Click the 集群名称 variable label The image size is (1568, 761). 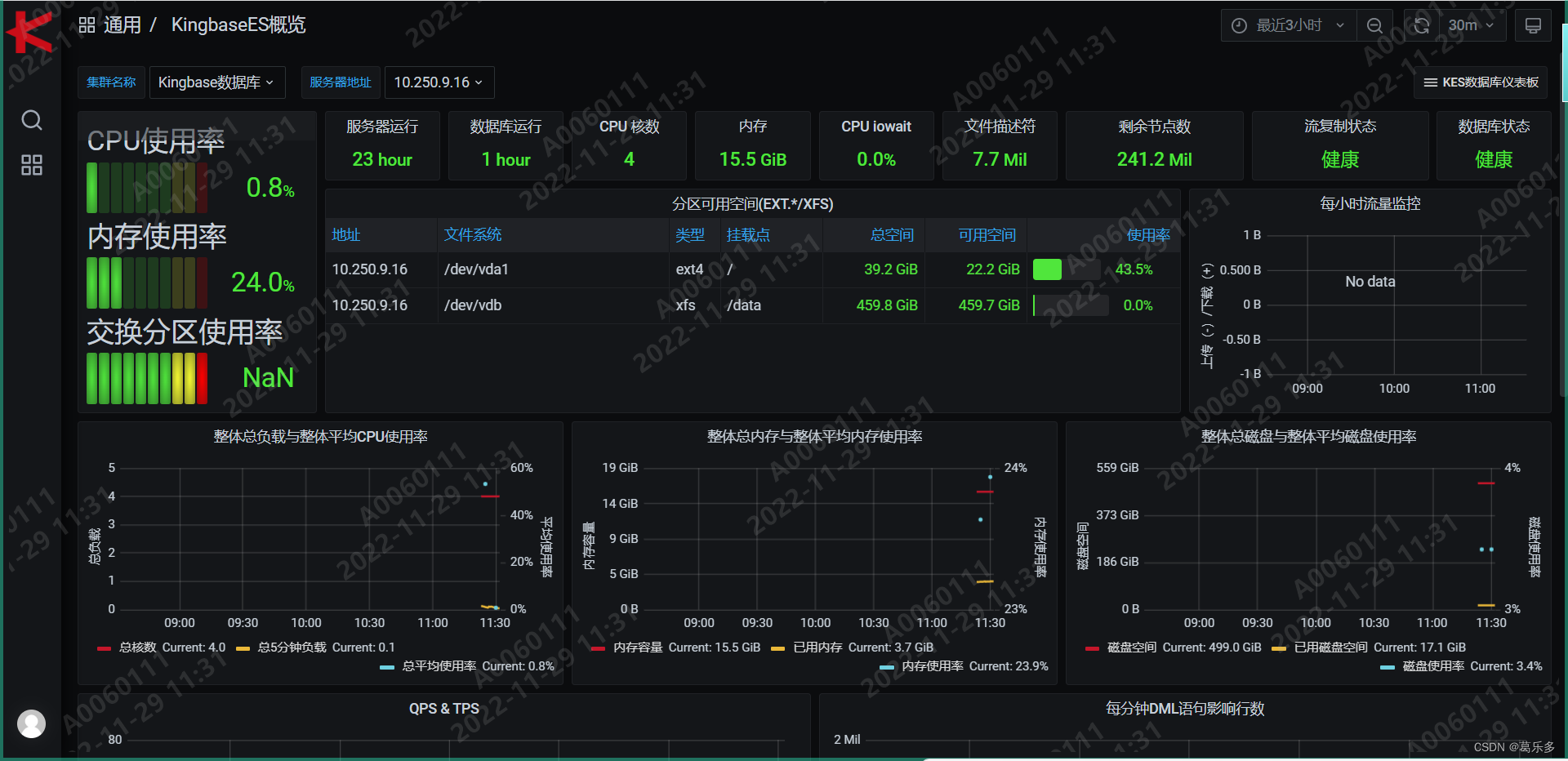pyautogui.click(x=111, y=82)
